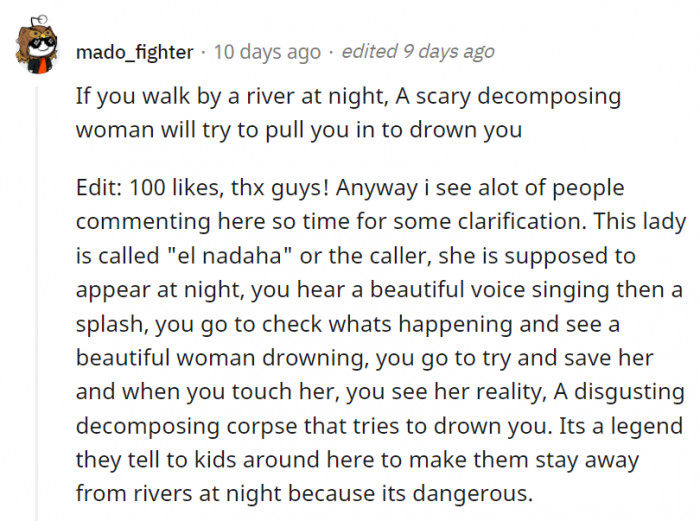The image size is (700, 521).
Task: Click the avatar's orange shirt
Action: pyautogui.click(x=41, y=67)
